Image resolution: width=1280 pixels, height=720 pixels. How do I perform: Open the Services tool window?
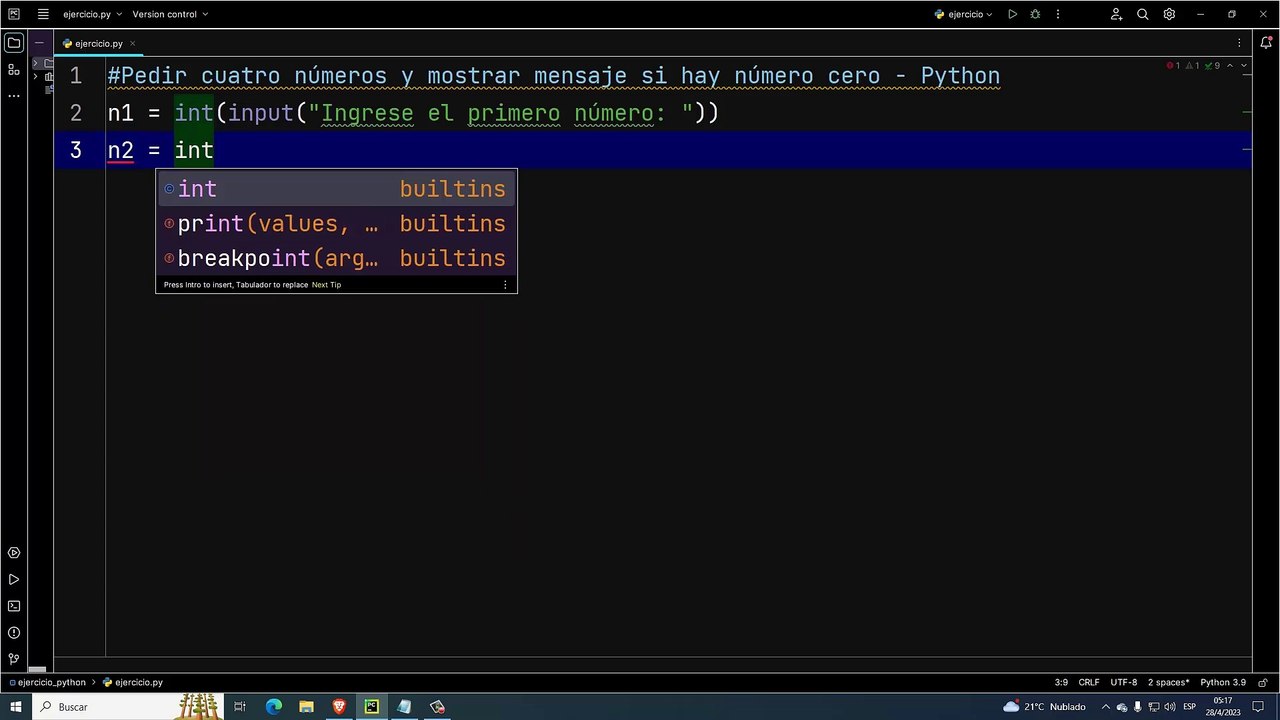[x=14, y=553]
